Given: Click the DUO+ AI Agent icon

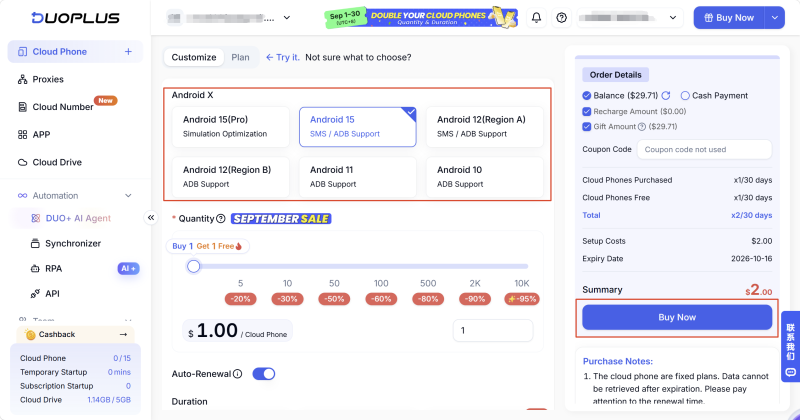Looking at the screenshot, I should pos(35,218).
